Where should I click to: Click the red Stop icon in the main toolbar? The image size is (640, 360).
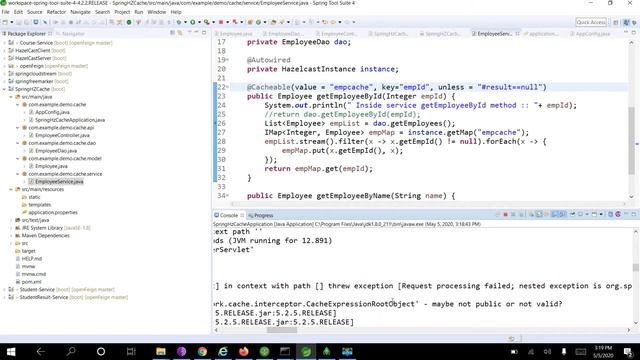pos(221,22)
